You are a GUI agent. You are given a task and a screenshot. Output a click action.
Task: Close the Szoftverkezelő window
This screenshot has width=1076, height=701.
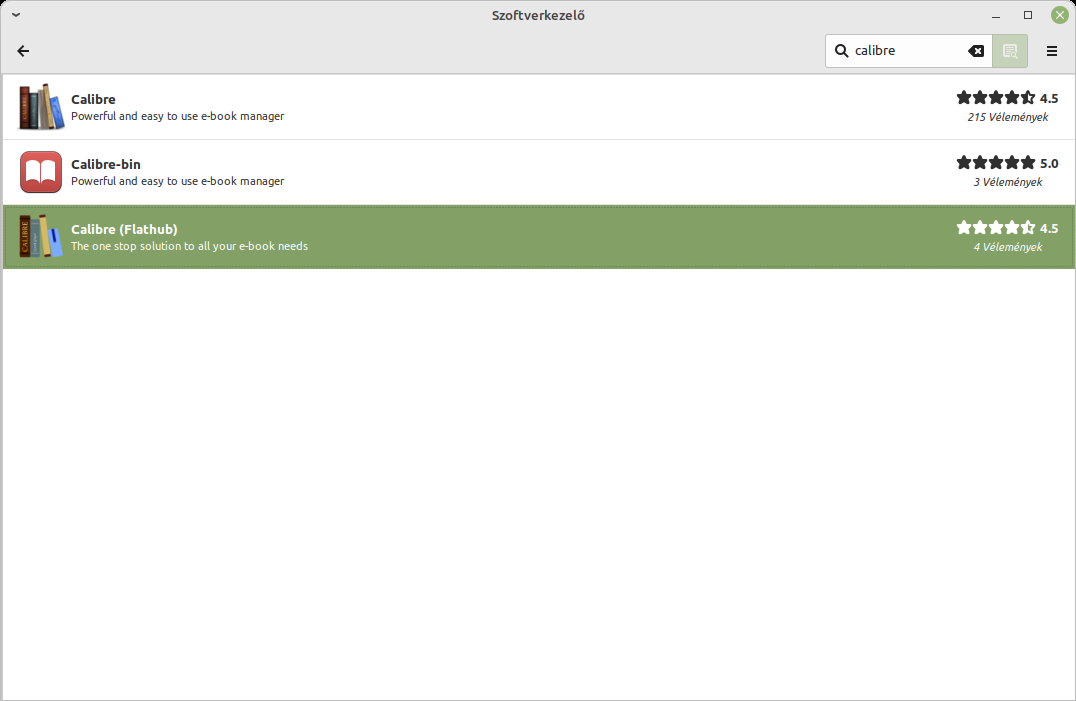[x=1060, y=15]
